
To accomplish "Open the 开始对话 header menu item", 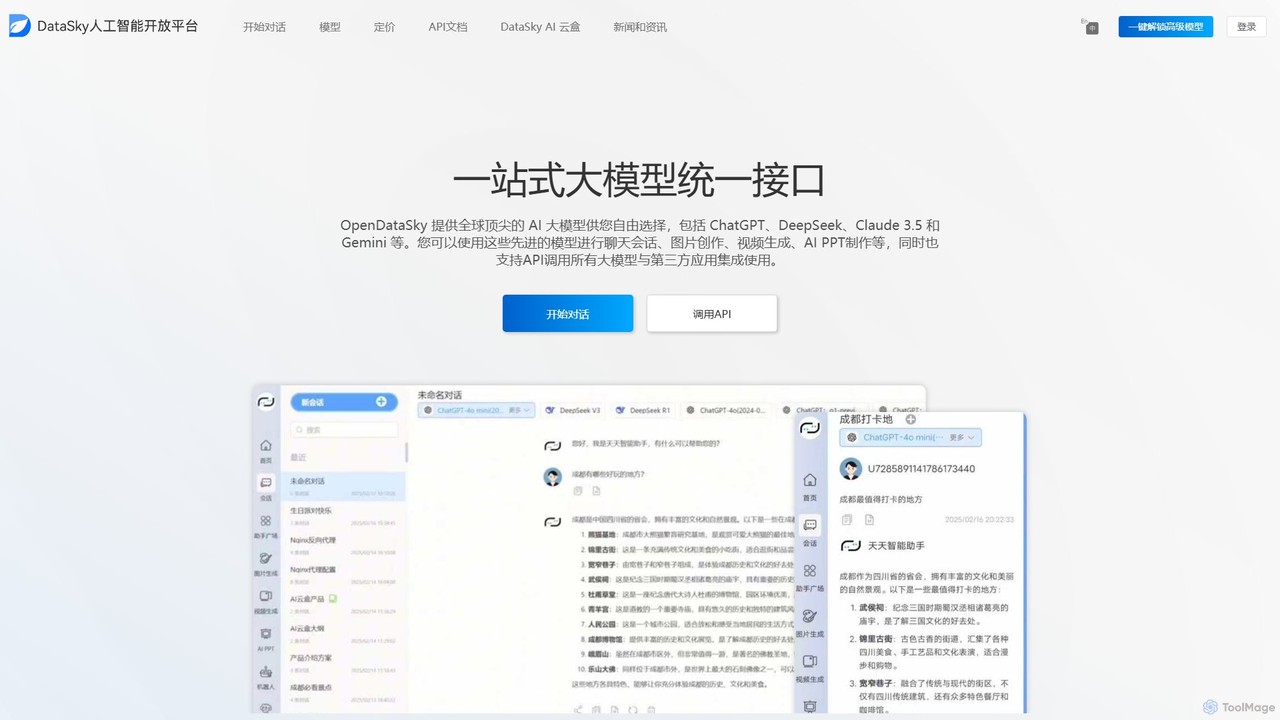I will click(x=264, y=27).
